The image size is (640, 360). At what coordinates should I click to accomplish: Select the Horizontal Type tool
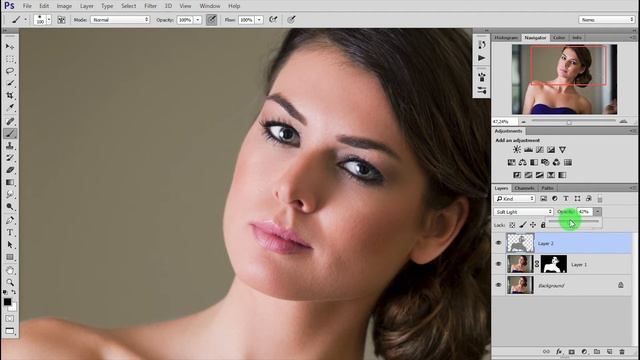[x=10, y=233]
